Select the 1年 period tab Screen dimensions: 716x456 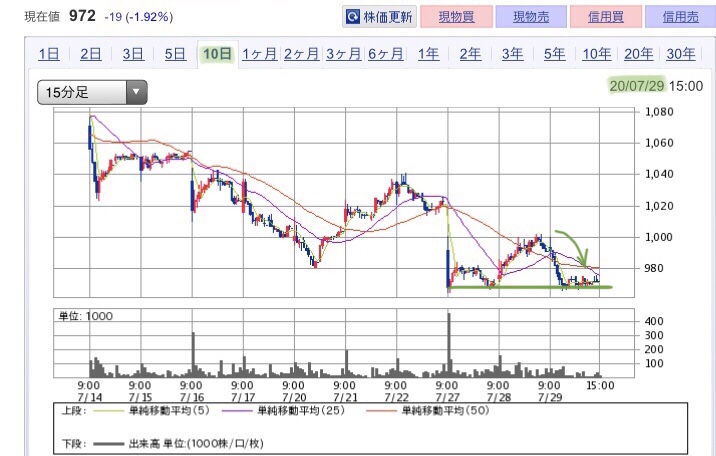pyautogui.click(x=428, y=54)
